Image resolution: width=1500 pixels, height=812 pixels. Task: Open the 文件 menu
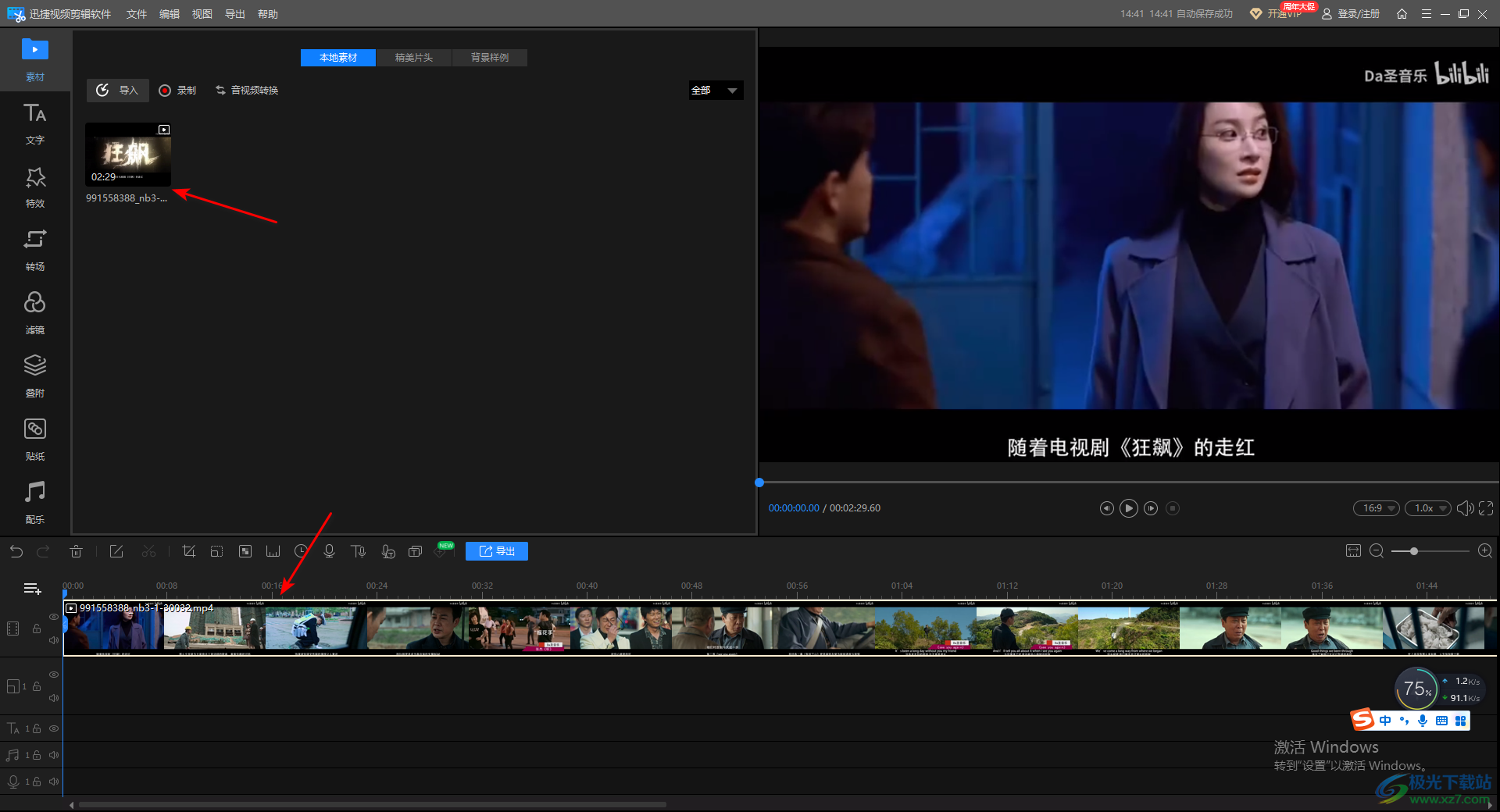tap(137, 14)
